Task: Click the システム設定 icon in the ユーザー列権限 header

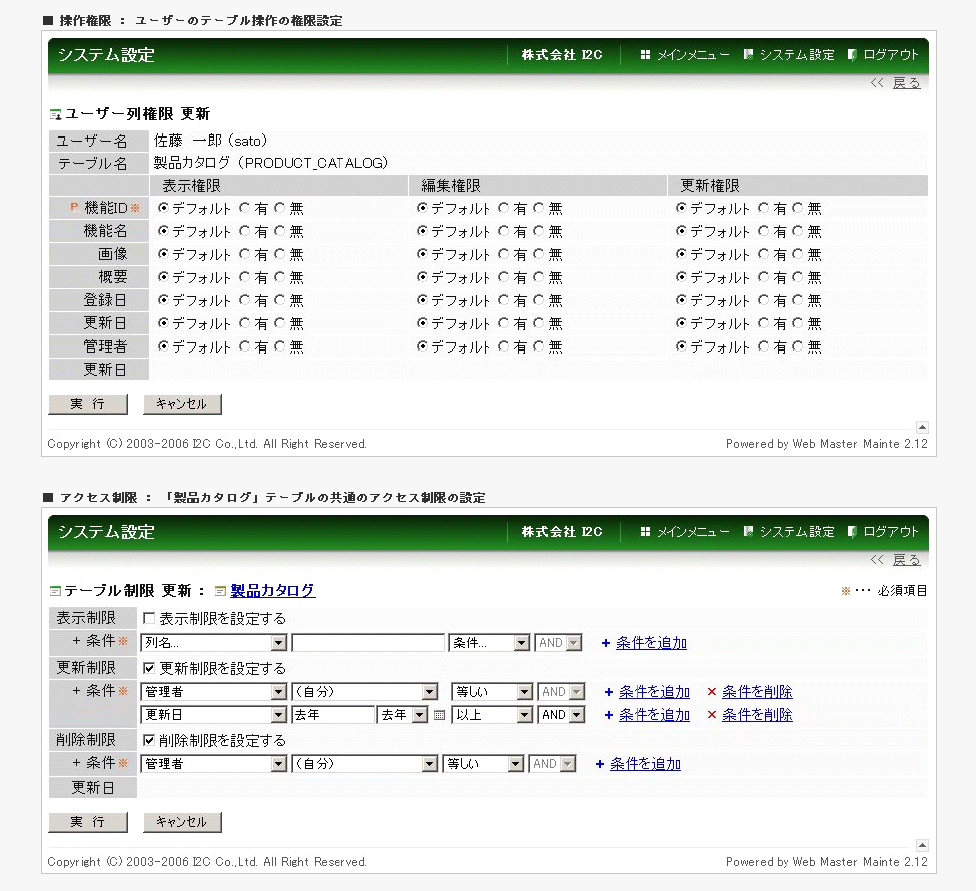Action: [748, 55]
